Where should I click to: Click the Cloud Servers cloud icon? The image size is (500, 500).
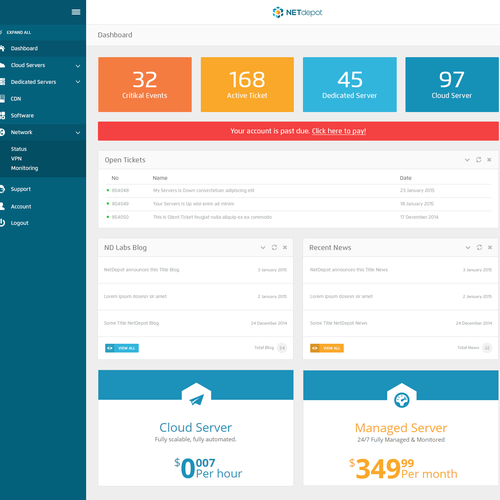click(2, 65)
